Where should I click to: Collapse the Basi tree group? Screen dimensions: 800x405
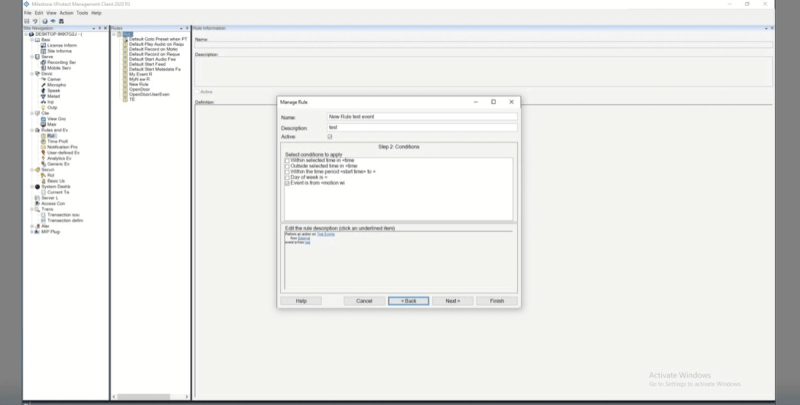tap(32, 40)
